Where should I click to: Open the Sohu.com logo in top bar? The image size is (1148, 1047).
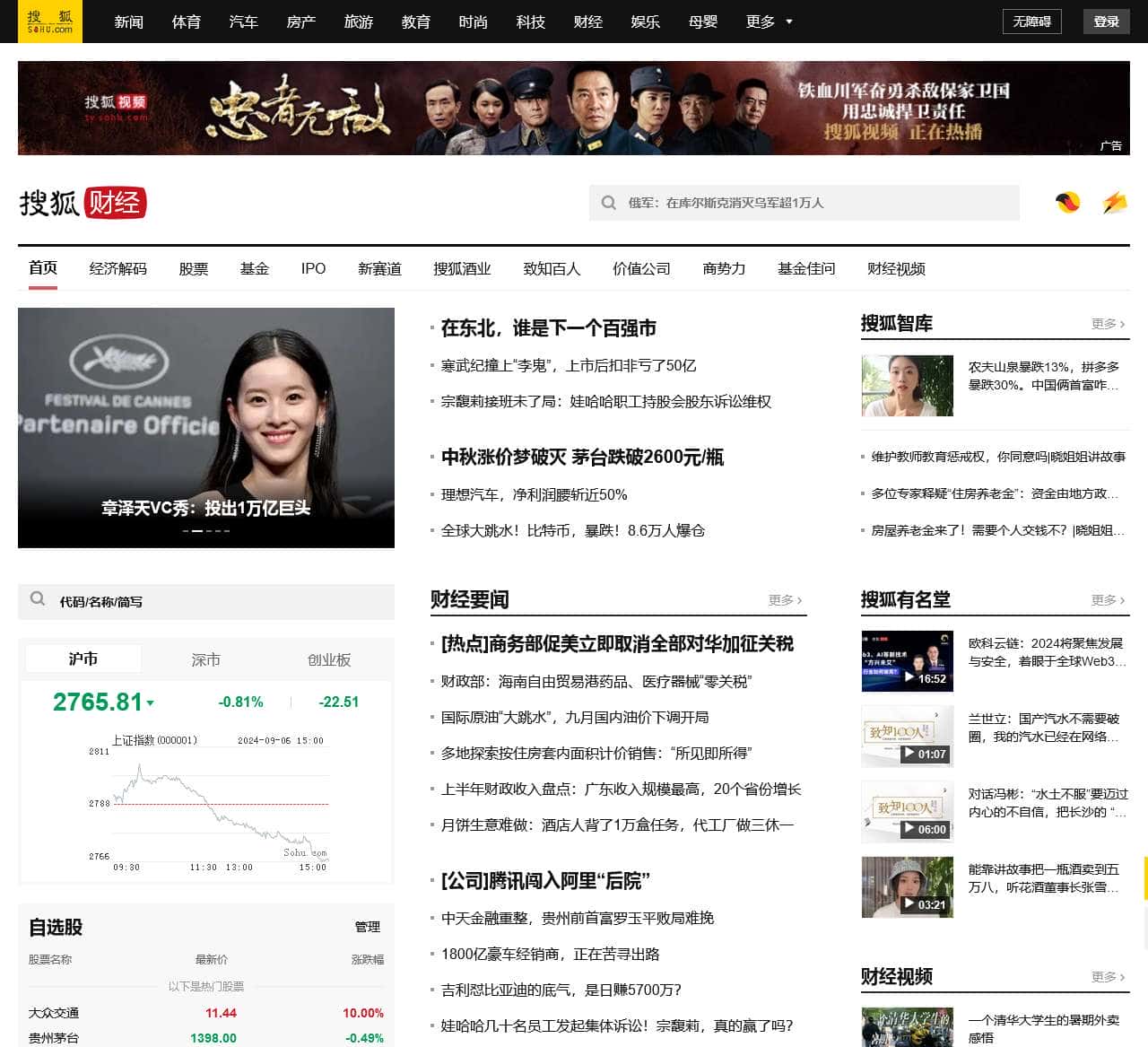pos(49,22)
